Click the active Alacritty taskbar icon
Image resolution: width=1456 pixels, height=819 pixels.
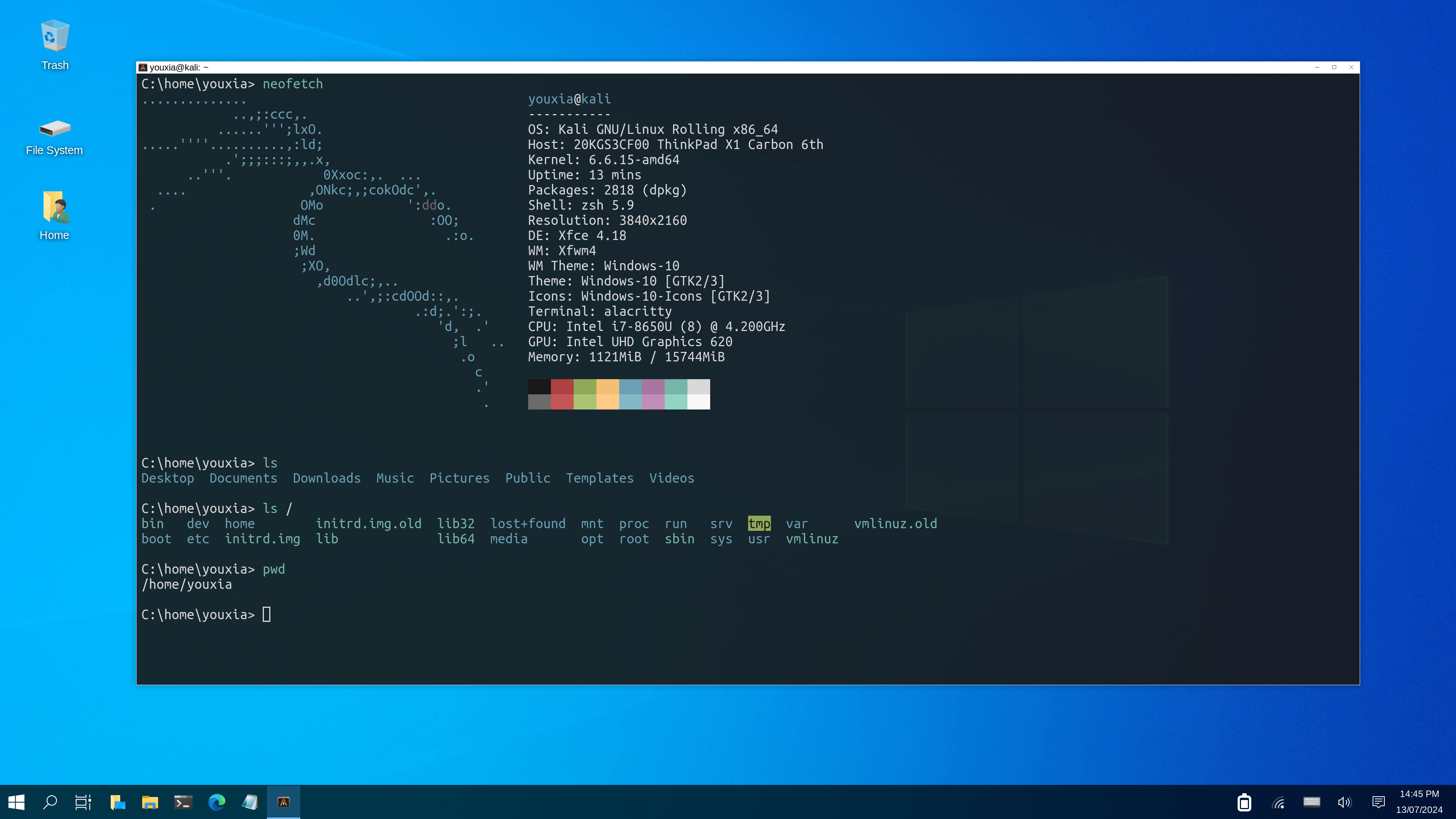pyautogui.click(x=283, y=802)
